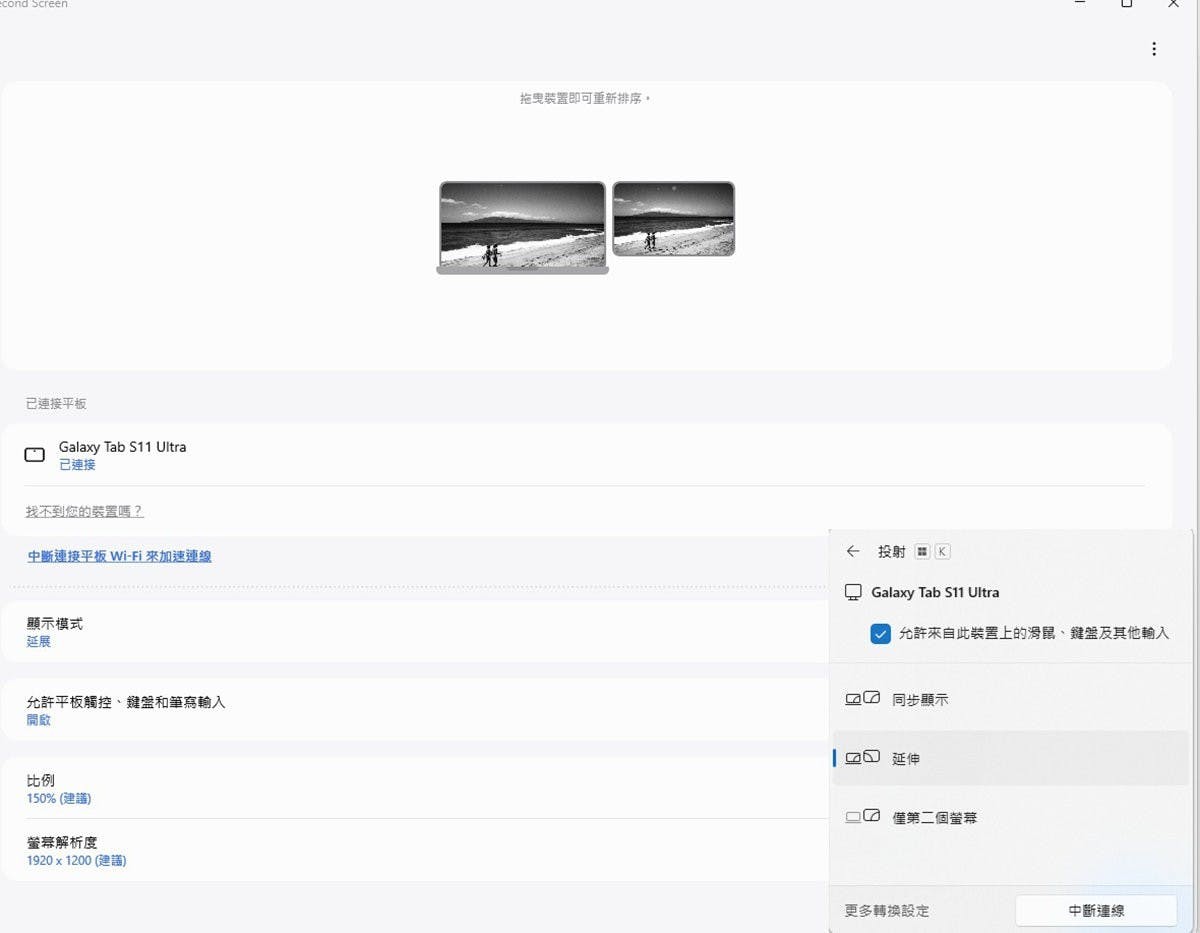Click the K key badge next to 投射
This screenshot has height=933, width=1200.
pyautogui.click(x=942, y=551)
